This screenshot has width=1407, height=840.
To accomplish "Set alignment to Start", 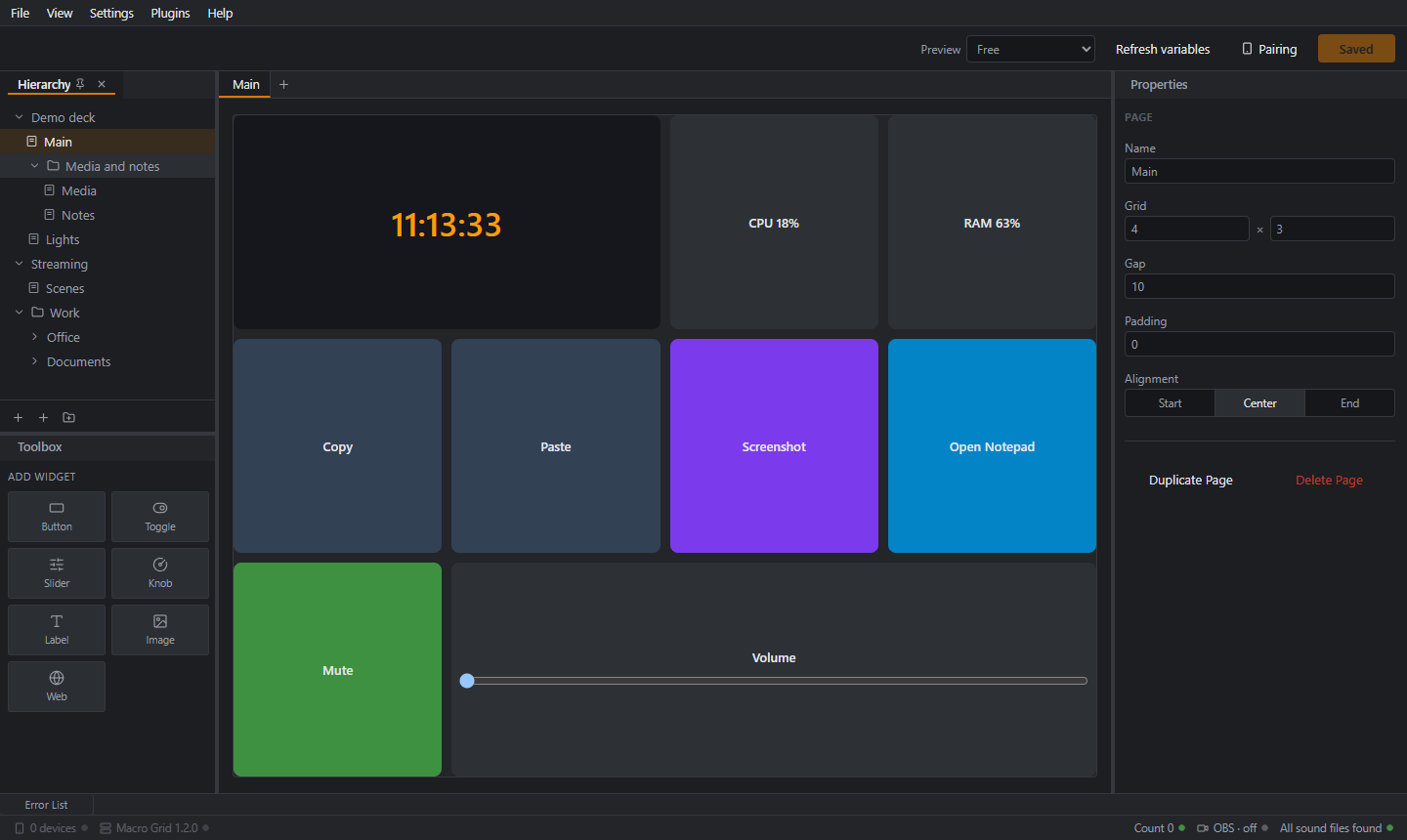I will (1170, 403).
